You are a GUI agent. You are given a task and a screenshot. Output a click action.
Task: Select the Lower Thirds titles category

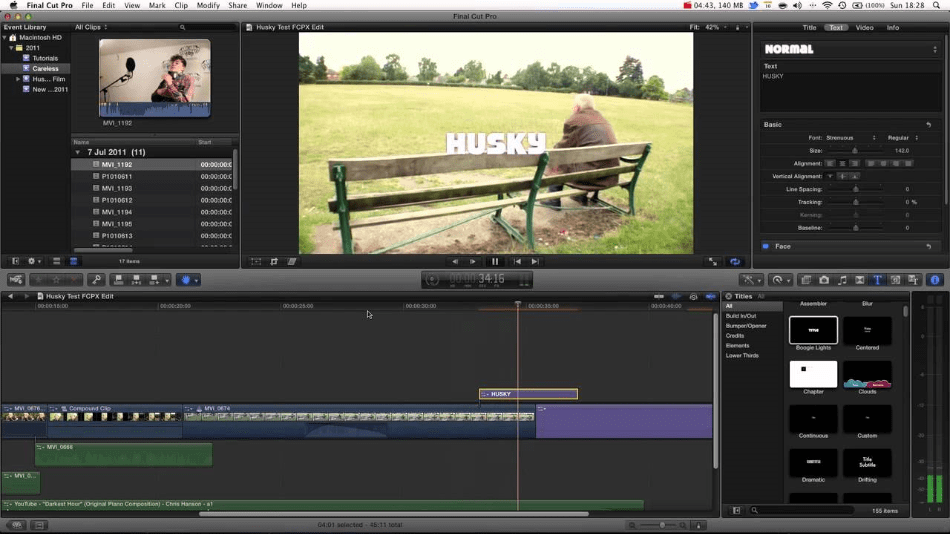[742, 355]
